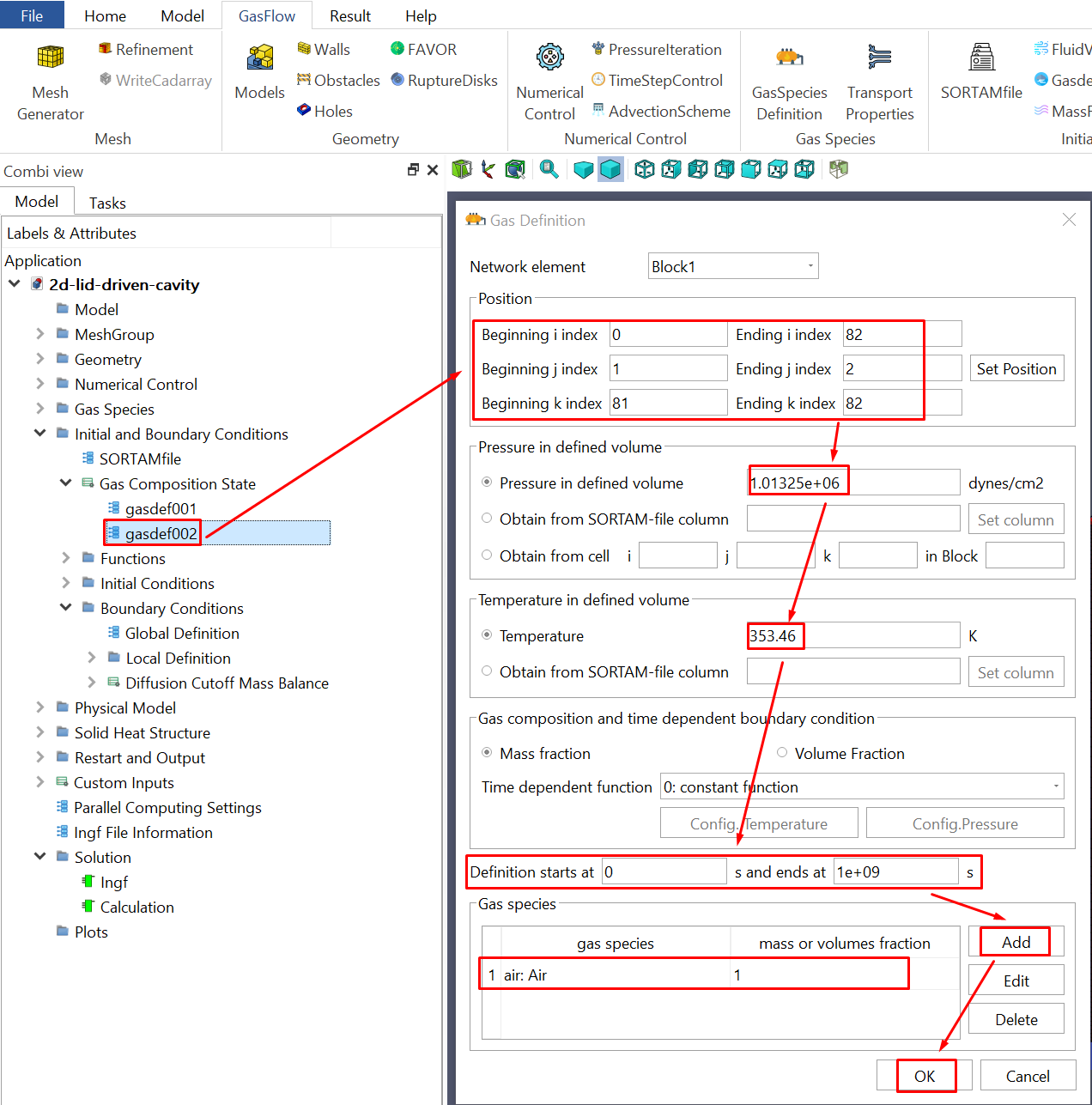Click the Add gas species button
Screen dimensions: 1092x1105
click(1016, 942)
